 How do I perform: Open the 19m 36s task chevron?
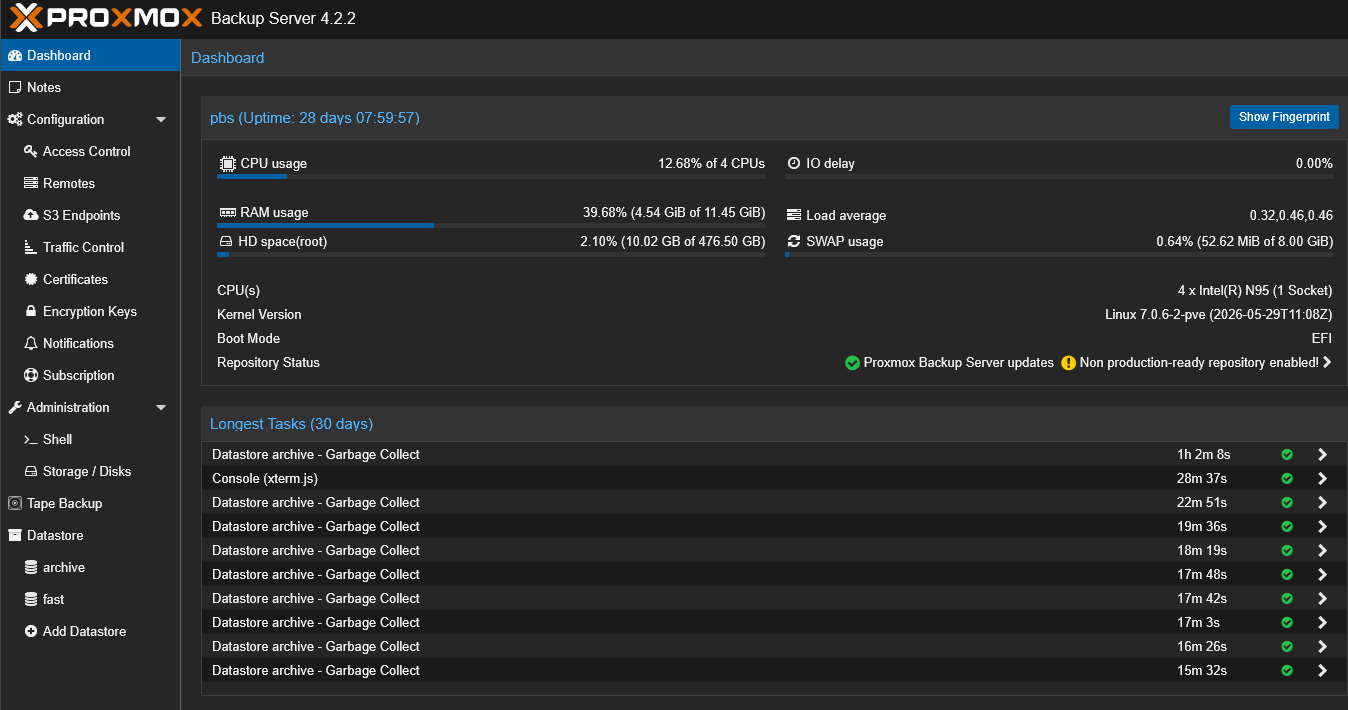[1322, 527]
